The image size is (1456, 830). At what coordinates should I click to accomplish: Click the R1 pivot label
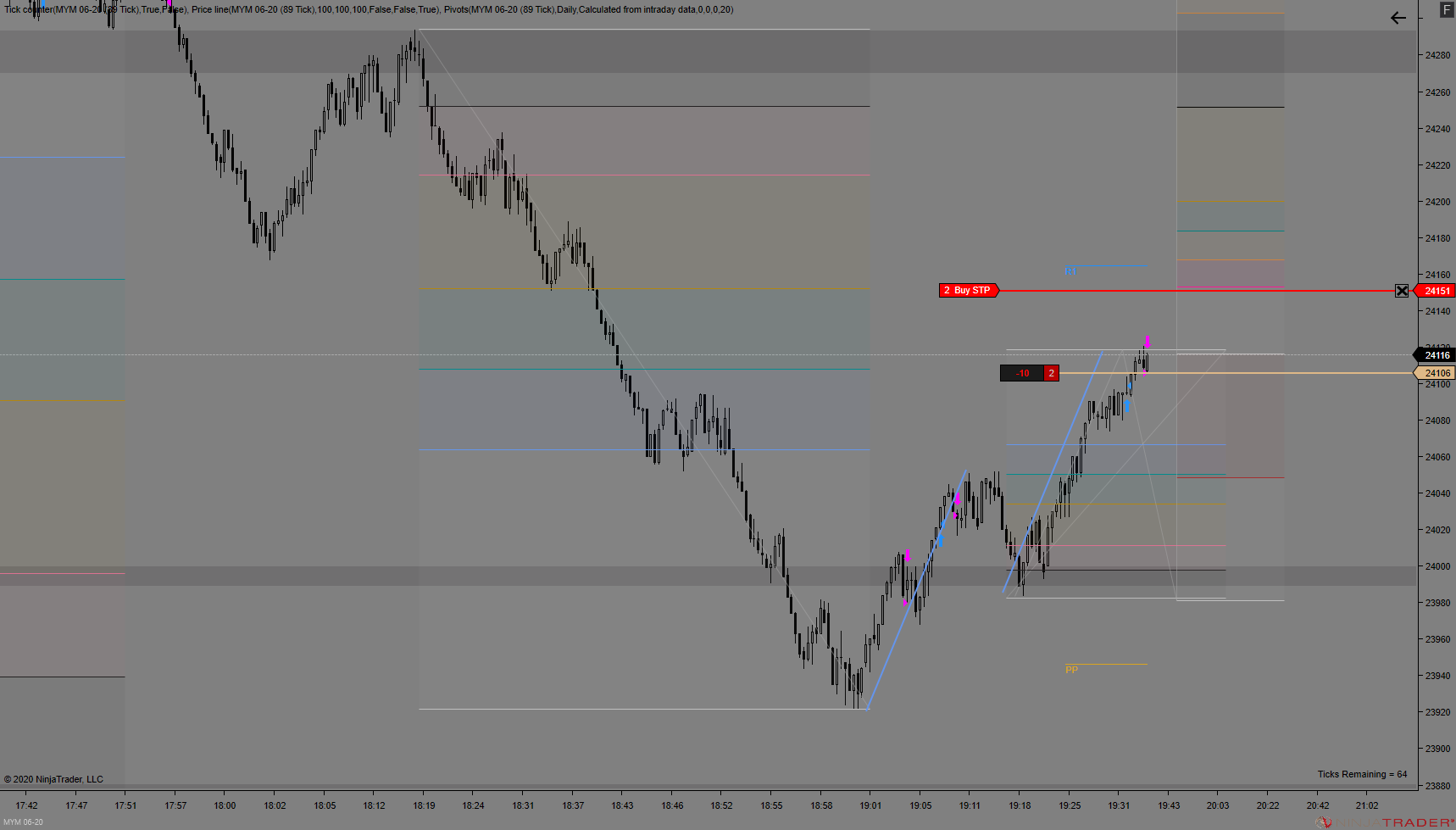pyautogui.click(x=1070, y=271)
